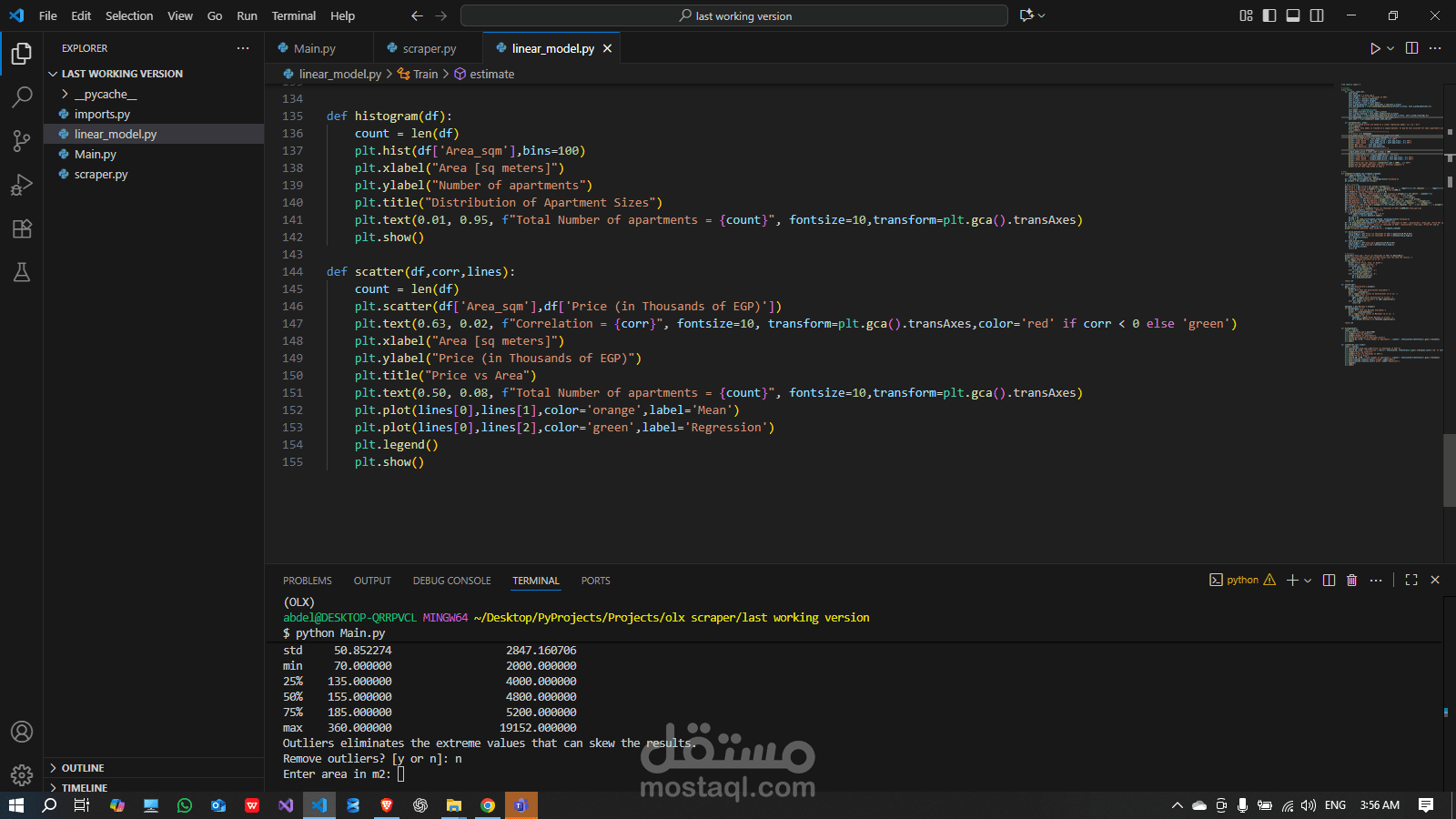Viewport: 1456px width, 819px height.
Task: Open the Search view in activity bar
Action: (x=22, y=96)
